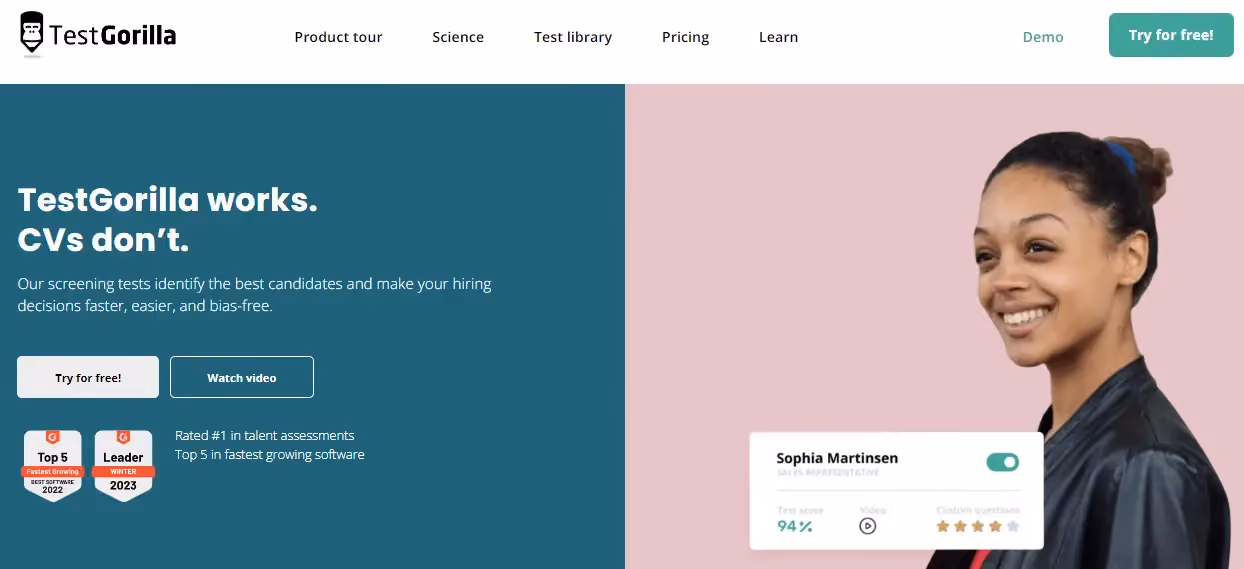Click the video play icon on candidate card
The image size is (1244, 569).
(x=868, y=525)
